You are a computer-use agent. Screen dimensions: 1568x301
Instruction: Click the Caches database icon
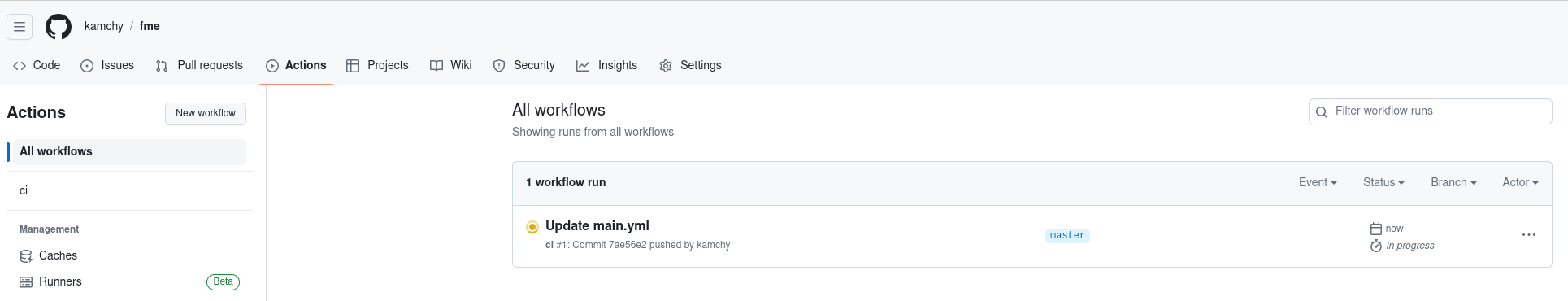pyautogui.click(x=26, y=256)
